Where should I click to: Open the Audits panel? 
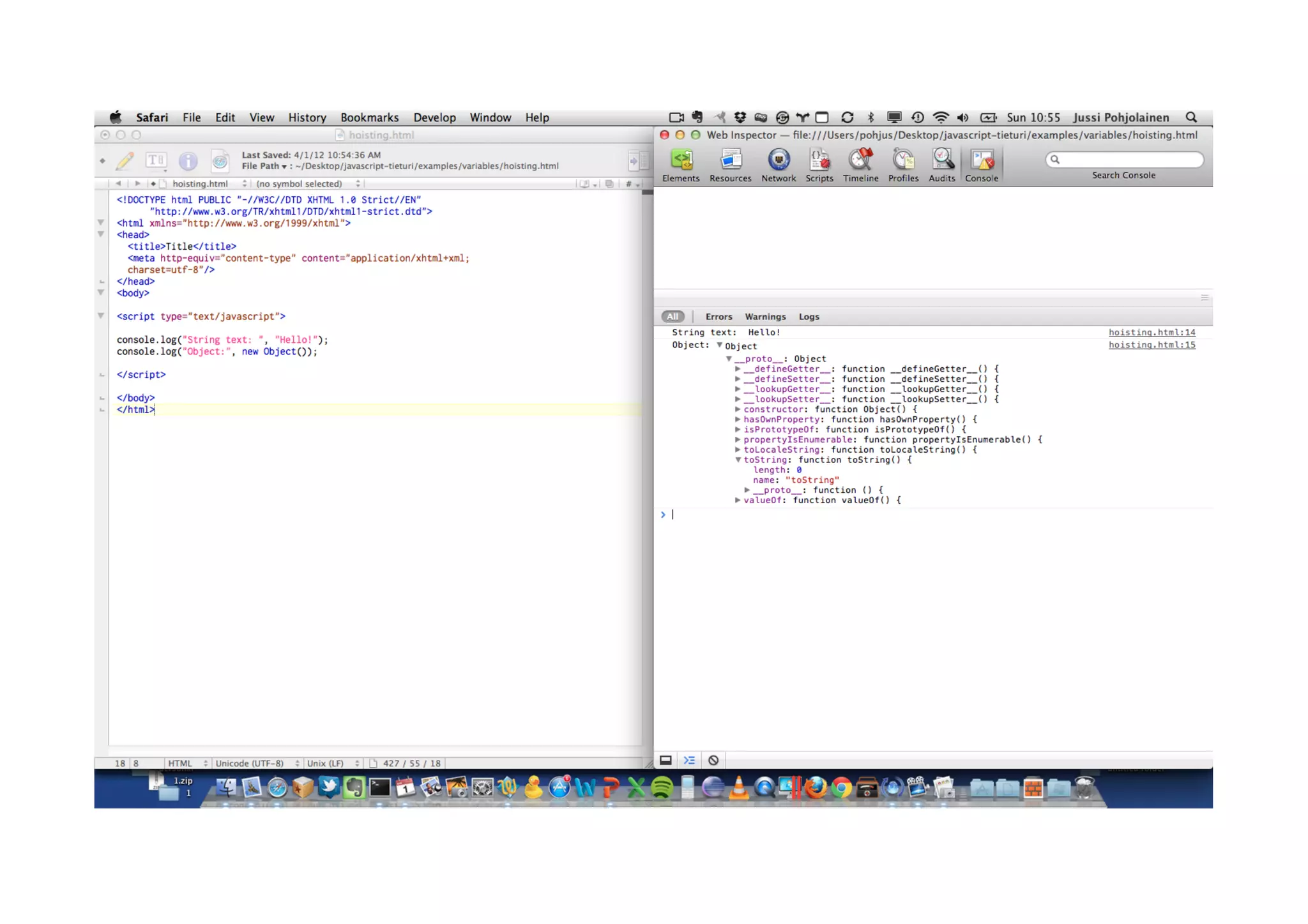coord(941,165)
